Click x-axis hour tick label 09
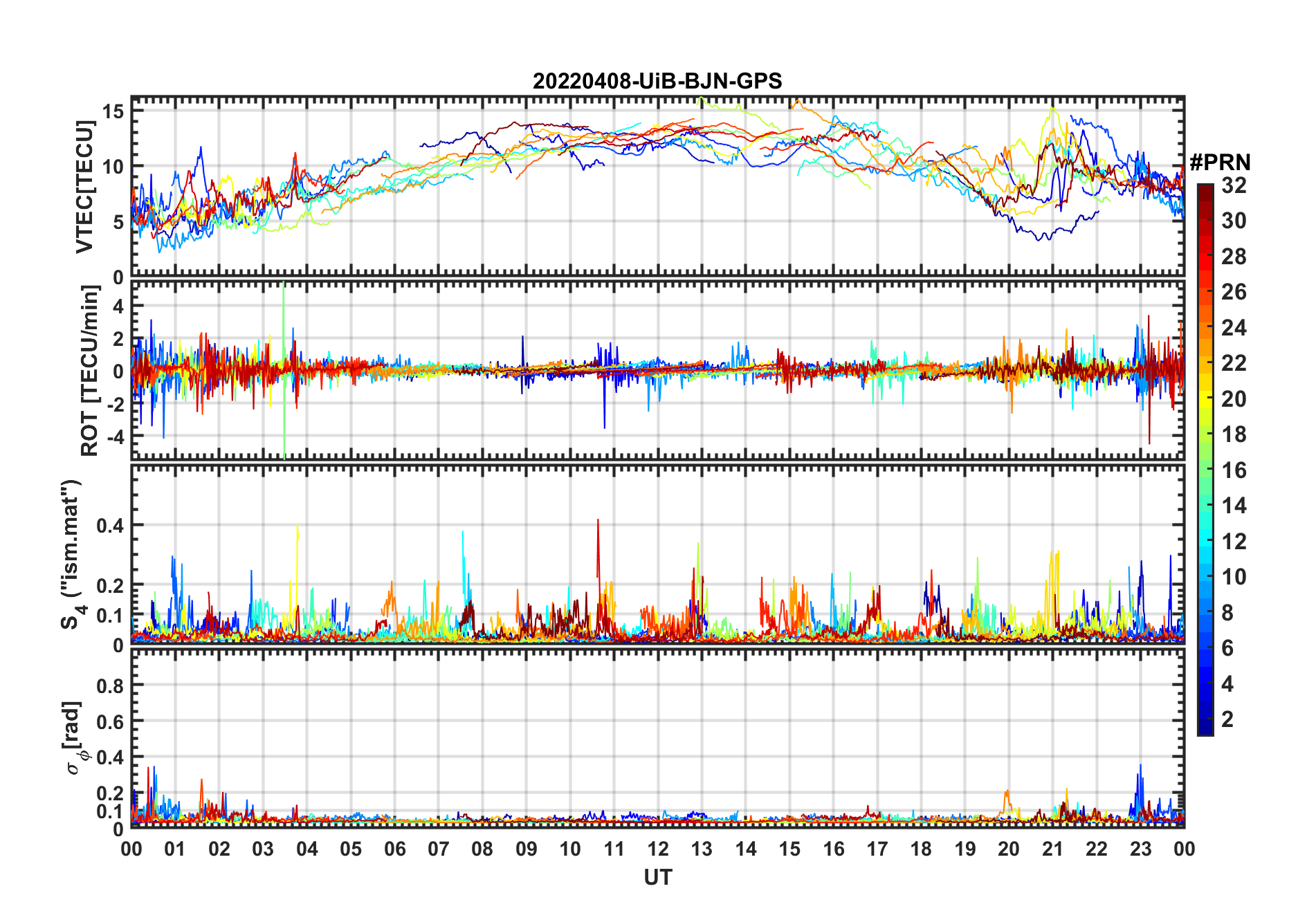Viewport: 1316px width, 920px height. click(x=527, y=849)
